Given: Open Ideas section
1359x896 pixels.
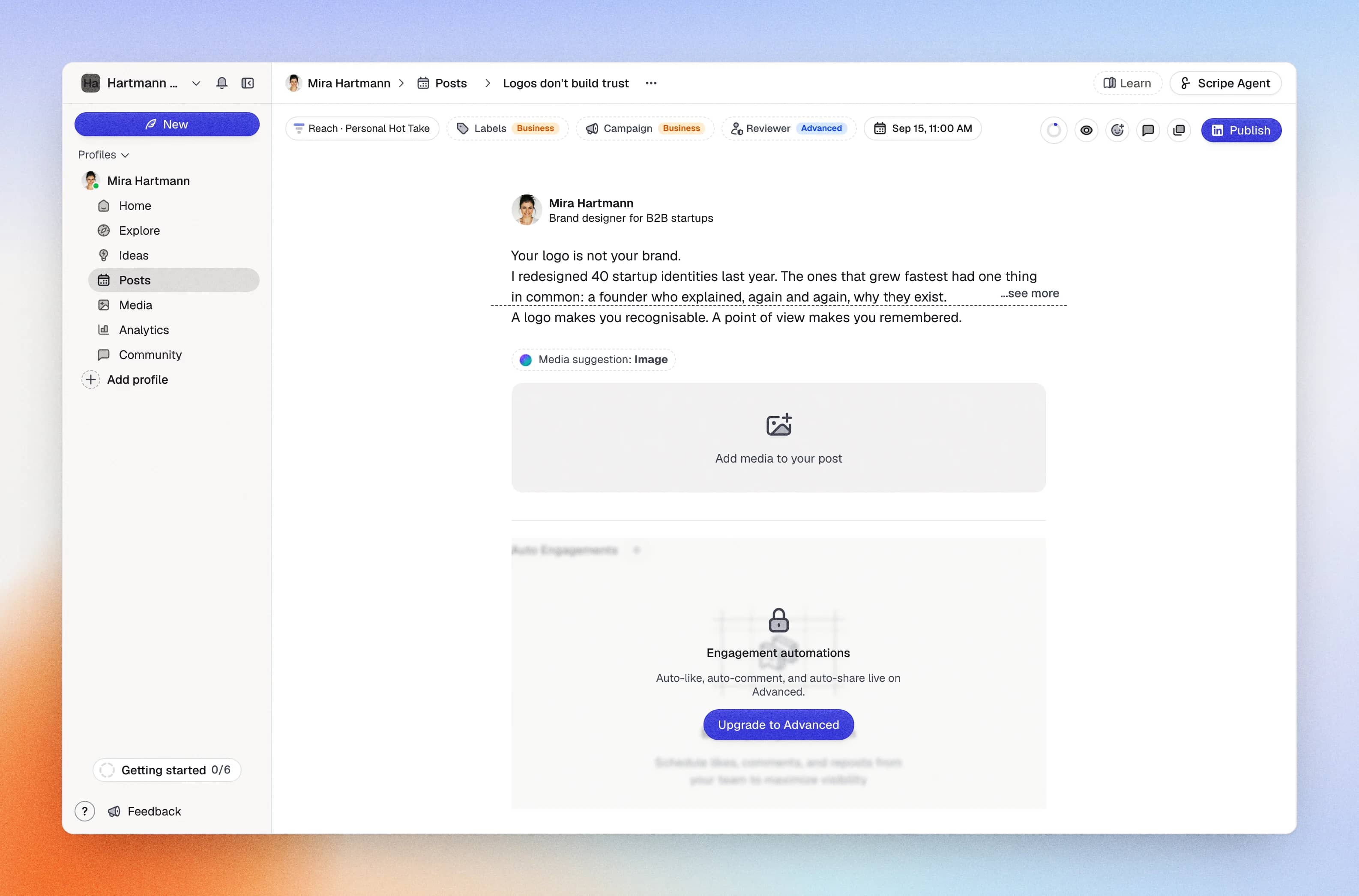Looking at the screenshot, I should tap(174, 255).
